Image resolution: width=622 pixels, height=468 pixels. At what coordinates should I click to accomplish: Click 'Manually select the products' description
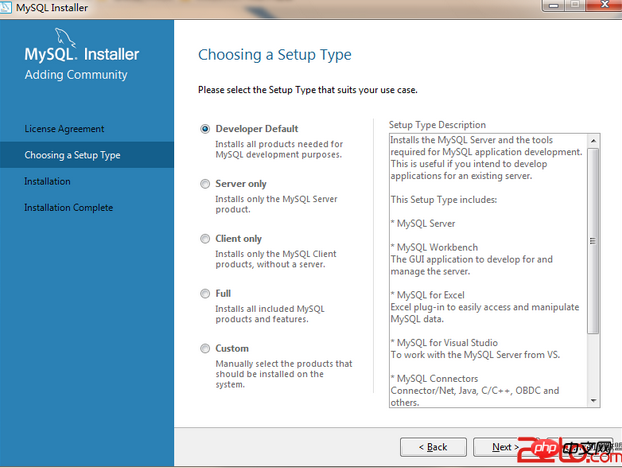(284, 374)
